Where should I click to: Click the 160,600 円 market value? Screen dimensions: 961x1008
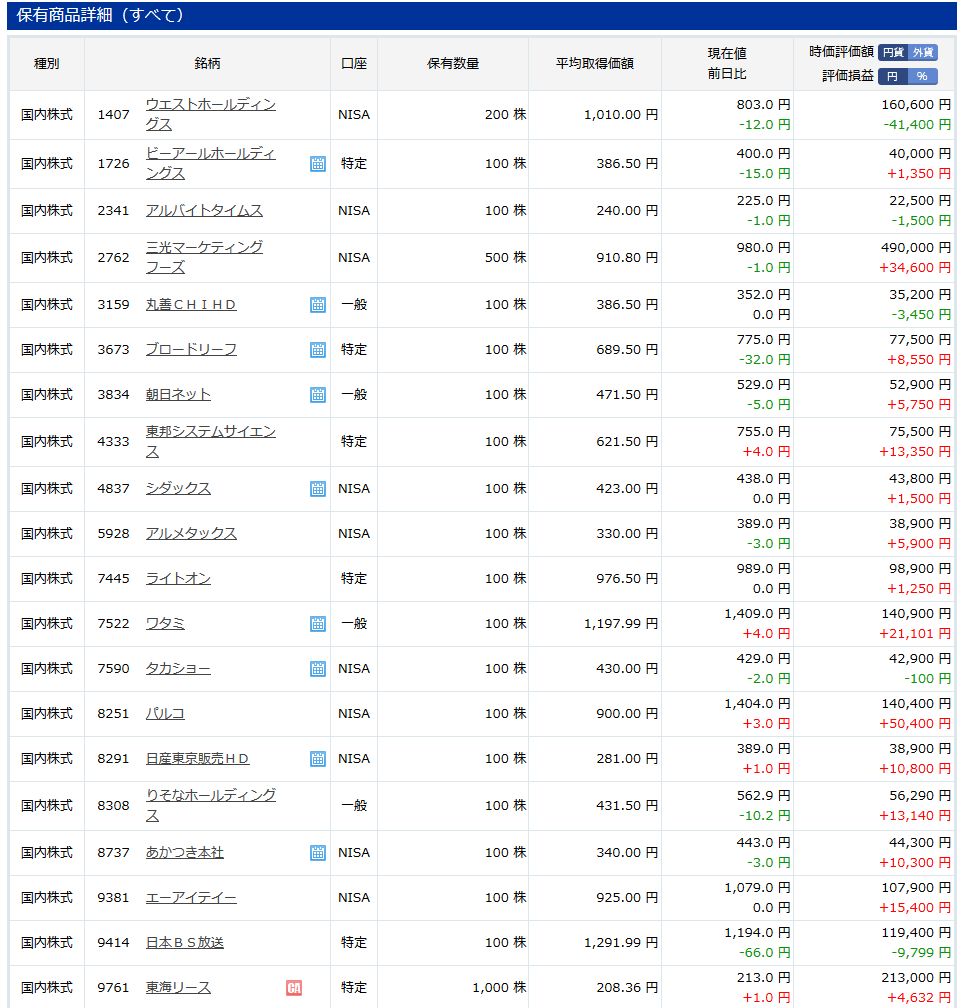click(x=916, y=105)
